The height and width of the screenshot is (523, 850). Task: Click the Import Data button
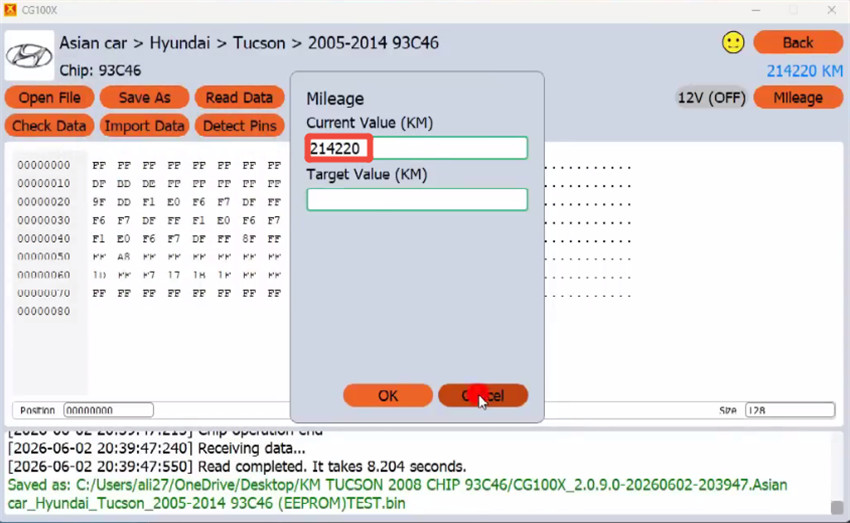pyautogui.click(x=144, y=126)
